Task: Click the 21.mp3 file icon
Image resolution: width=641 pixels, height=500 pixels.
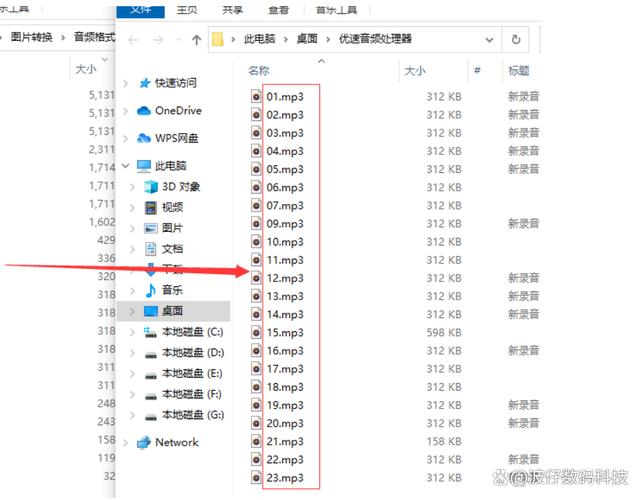Action: [256, 441]
